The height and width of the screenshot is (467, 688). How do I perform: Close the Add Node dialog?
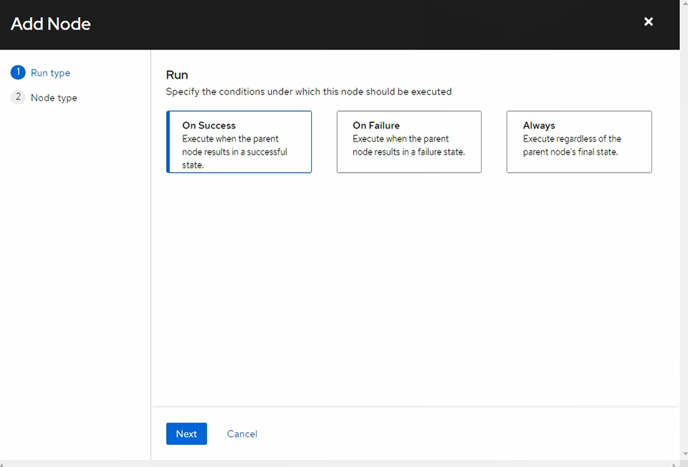click(648, 21)
